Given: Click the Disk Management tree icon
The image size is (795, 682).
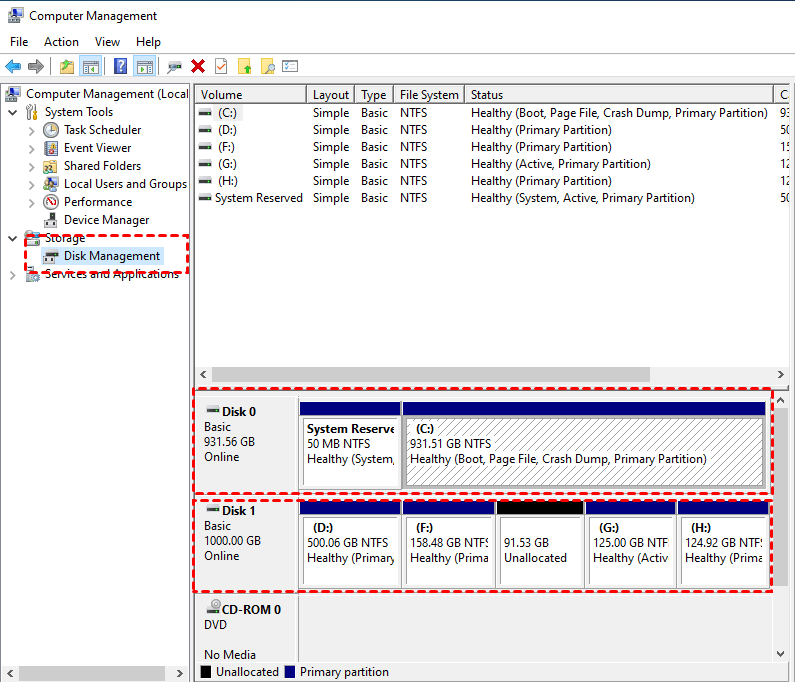Looking at the screenshot, I should [50, 257].
